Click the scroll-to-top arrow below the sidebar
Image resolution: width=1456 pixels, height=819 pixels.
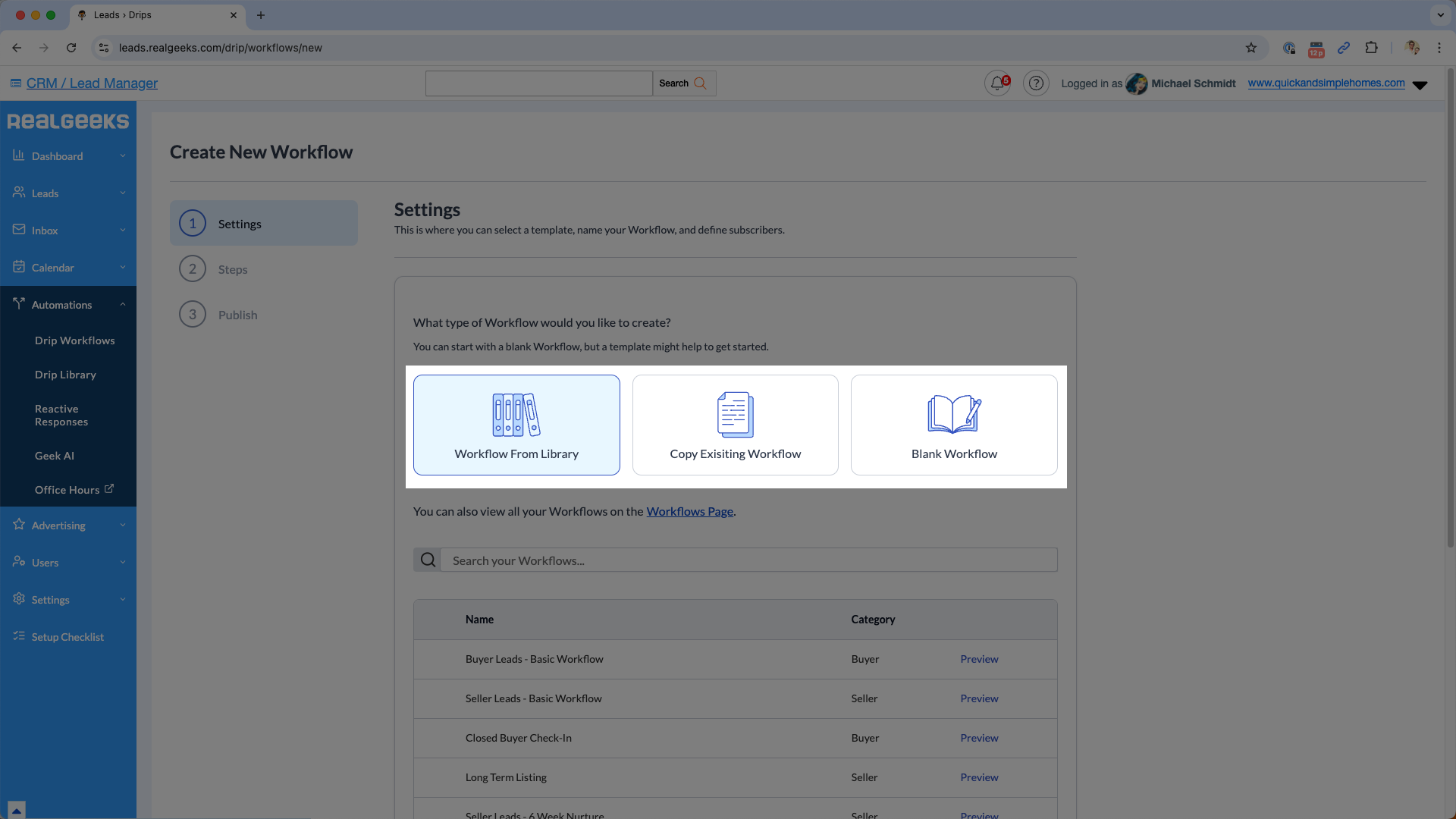17,809
